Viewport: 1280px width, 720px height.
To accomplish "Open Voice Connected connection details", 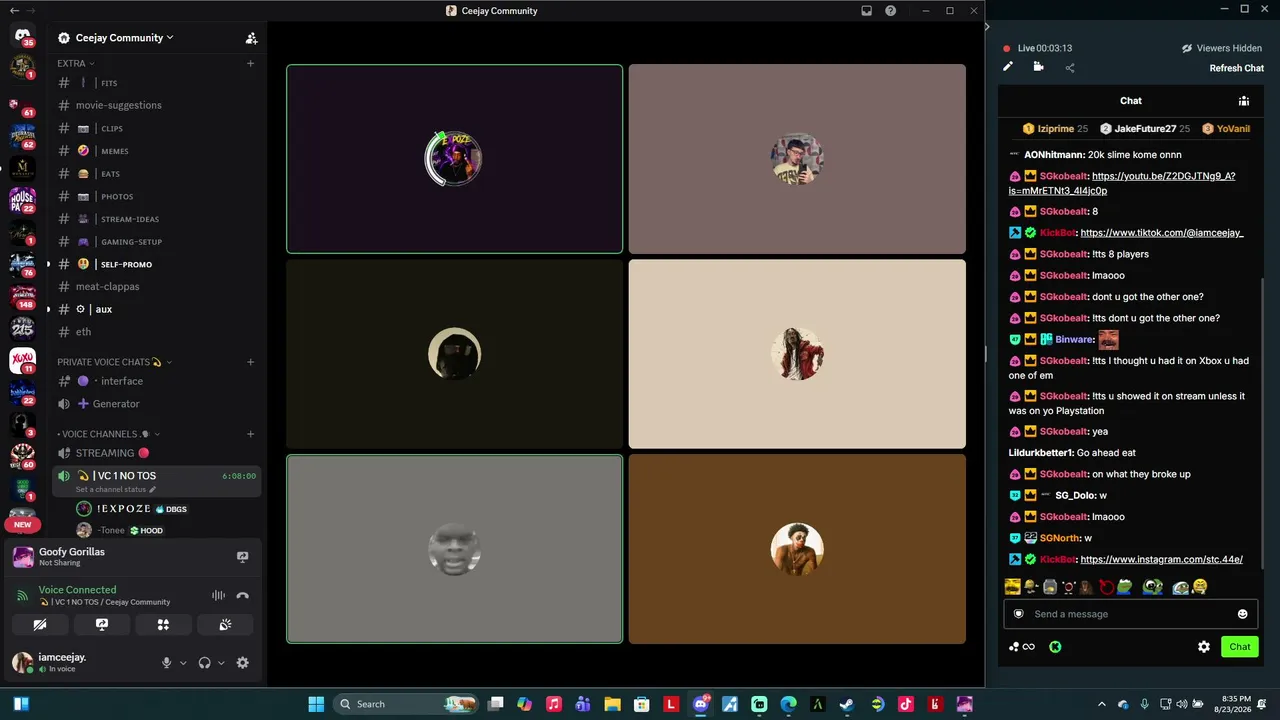I will tap(77, 590).
